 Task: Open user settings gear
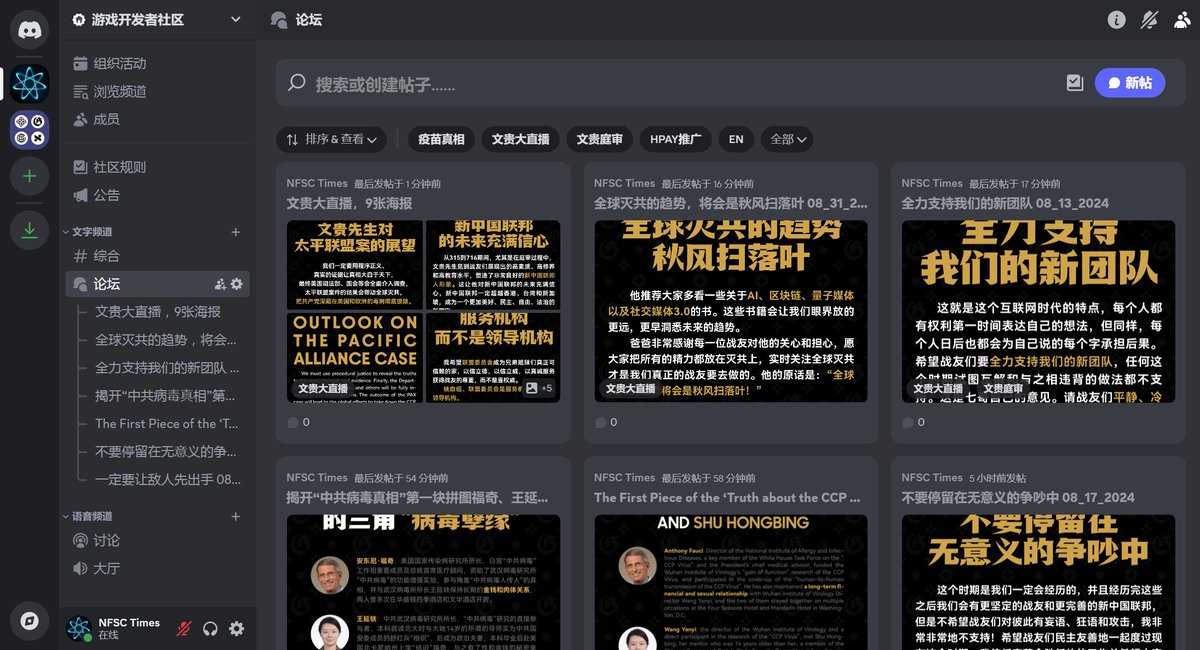coord(236,628)
